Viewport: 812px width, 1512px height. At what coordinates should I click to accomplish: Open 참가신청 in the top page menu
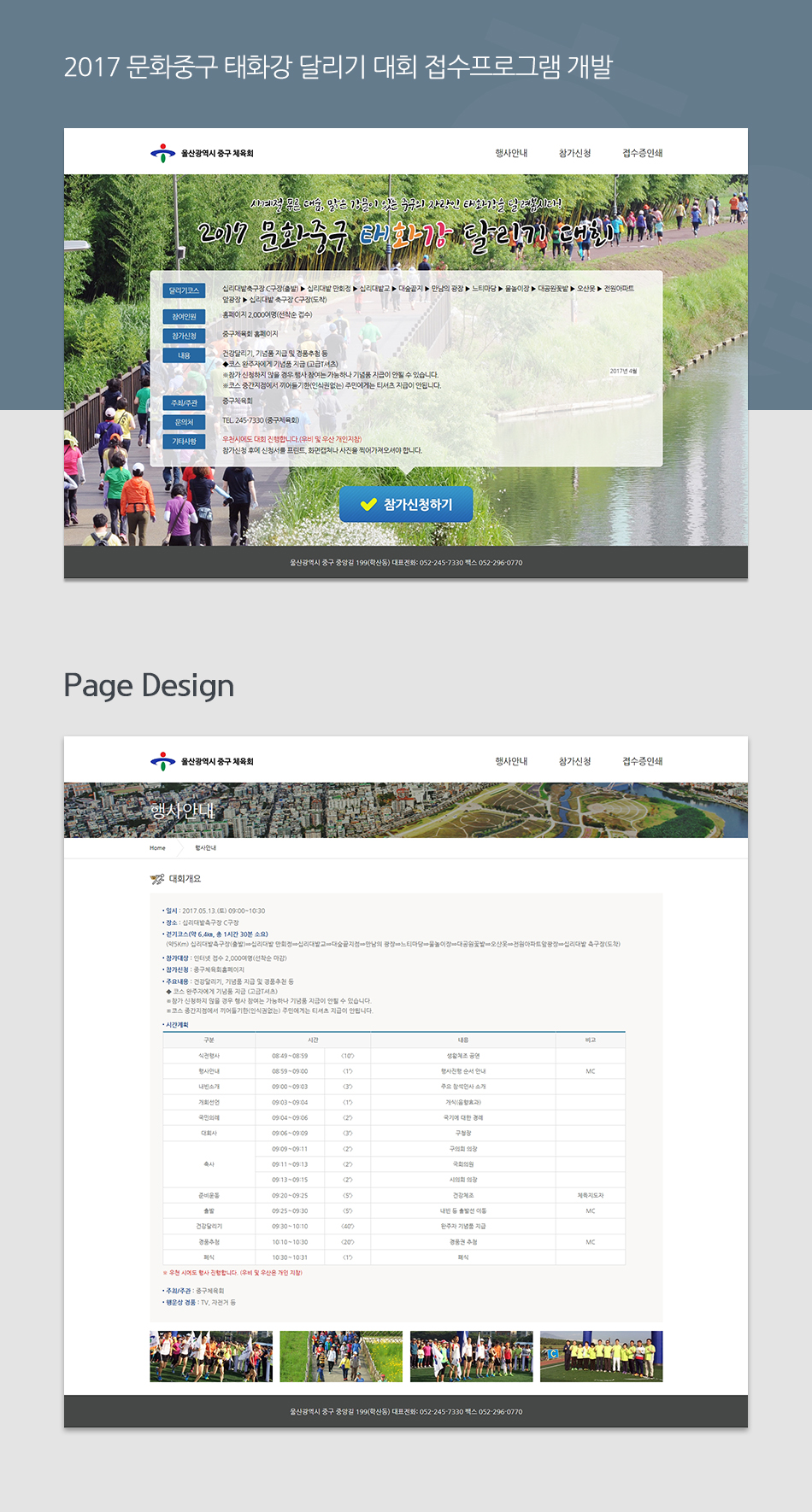point(574,153)
